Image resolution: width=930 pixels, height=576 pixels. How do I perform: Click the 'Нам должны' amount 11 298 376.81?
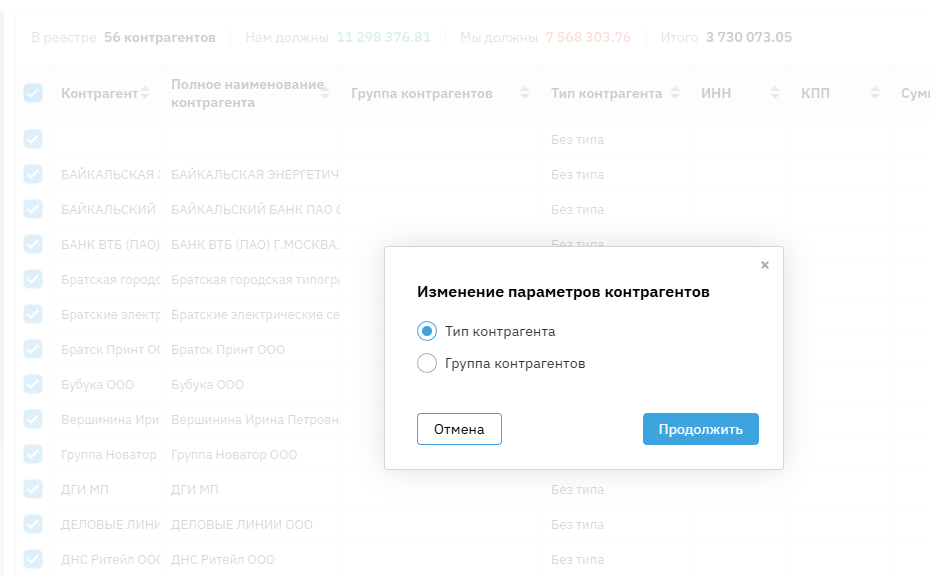pos(383,37)
